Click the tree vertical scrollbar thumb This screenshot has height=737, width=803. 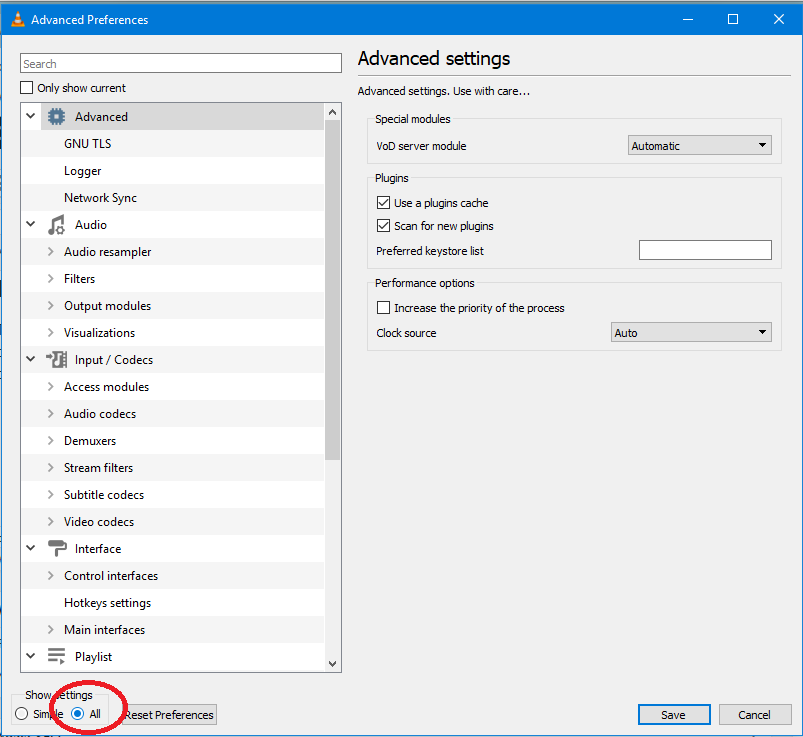tap(332, 289)
